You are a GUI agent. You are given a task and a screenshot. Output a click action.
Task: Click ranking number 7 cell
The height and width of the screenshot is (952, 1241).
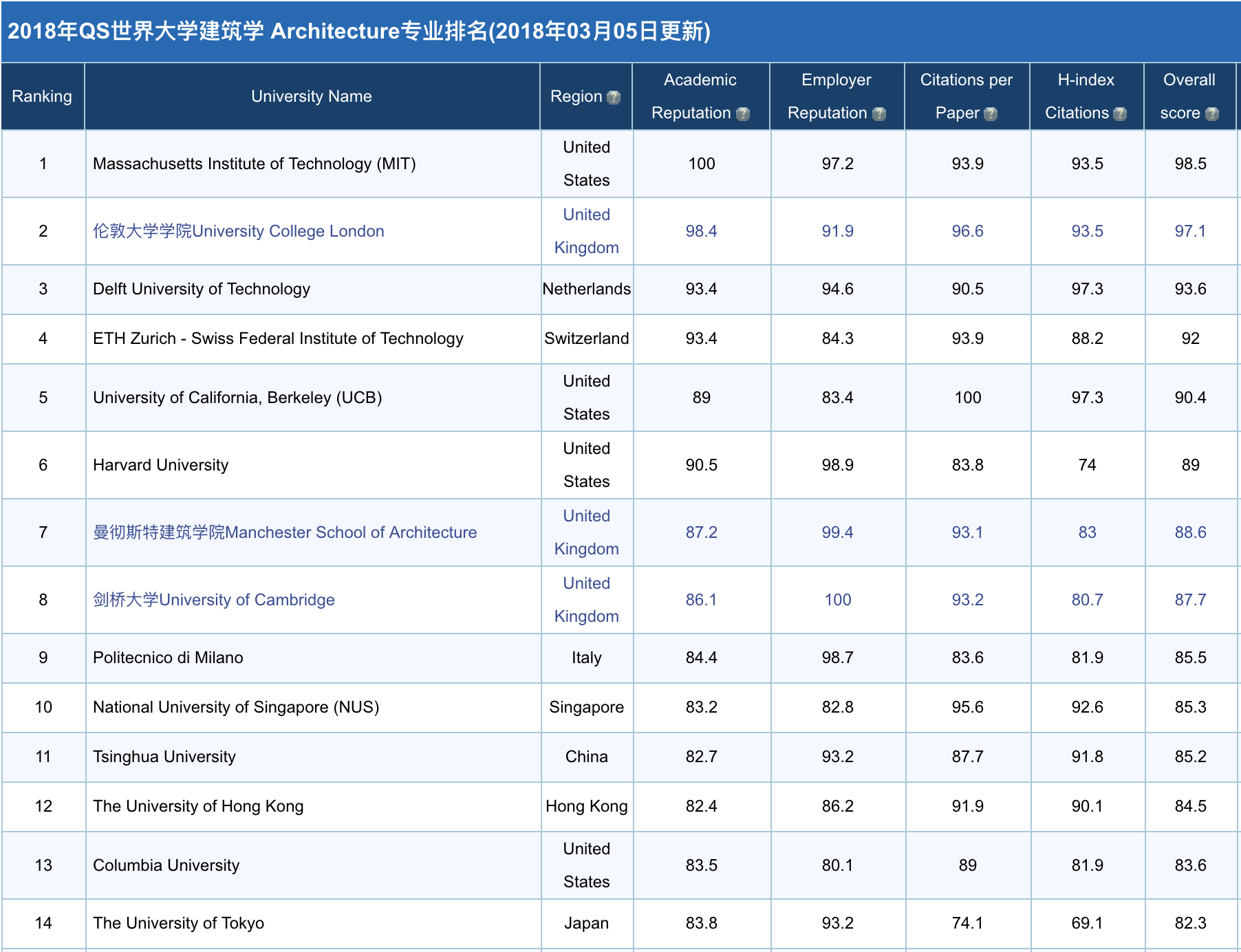[x=43, y=532]
